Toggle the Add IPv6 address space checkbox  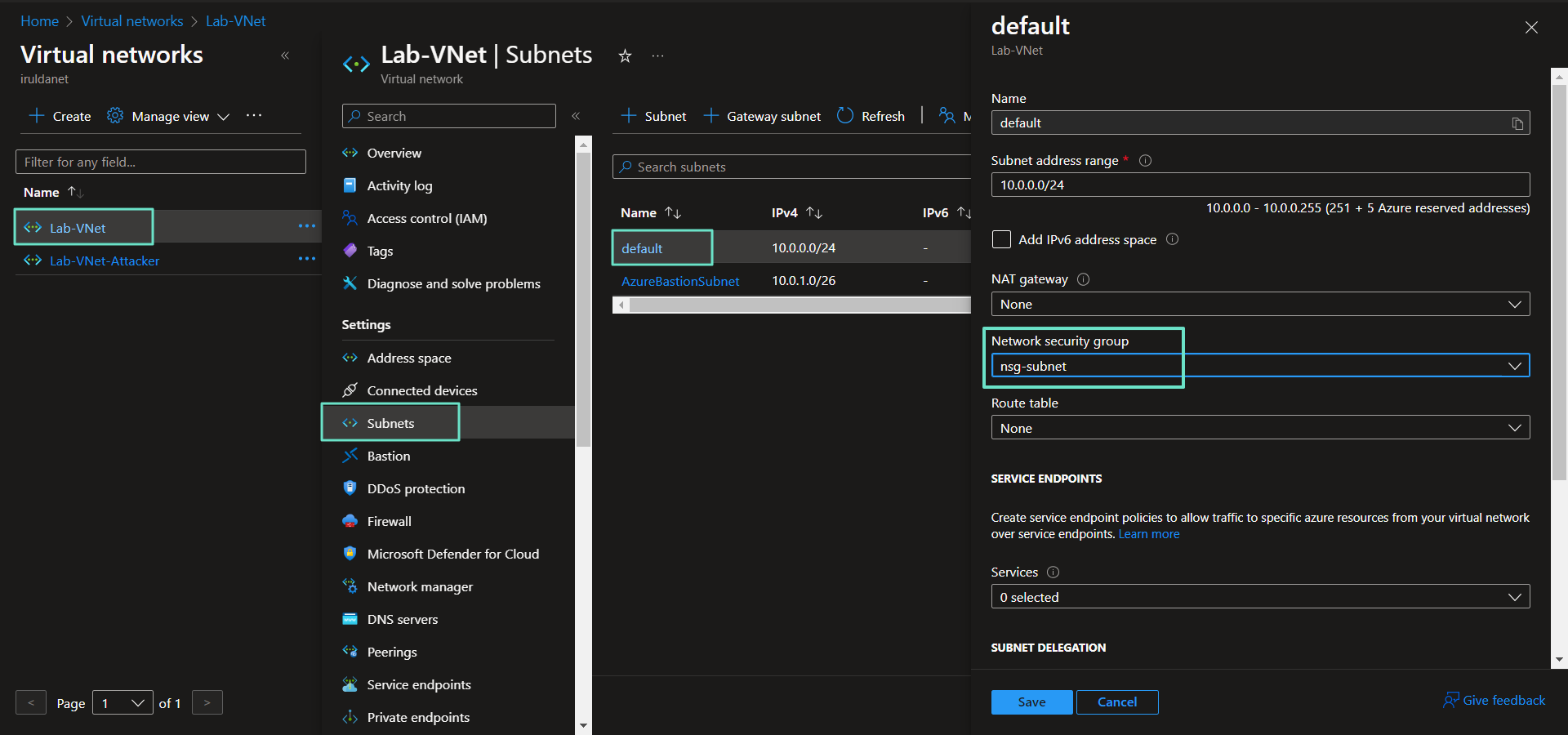click(x=1001, y=239)
